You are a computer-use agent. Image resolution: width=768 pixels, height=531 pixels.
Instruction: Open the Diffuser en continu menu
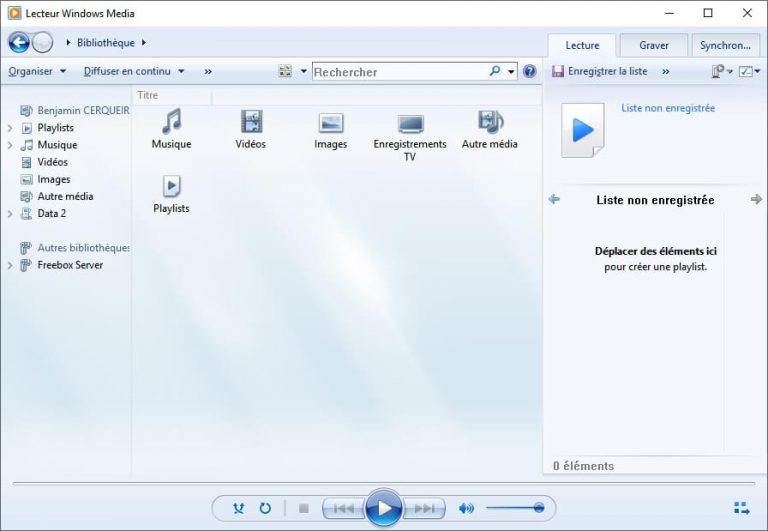(134, 72)
